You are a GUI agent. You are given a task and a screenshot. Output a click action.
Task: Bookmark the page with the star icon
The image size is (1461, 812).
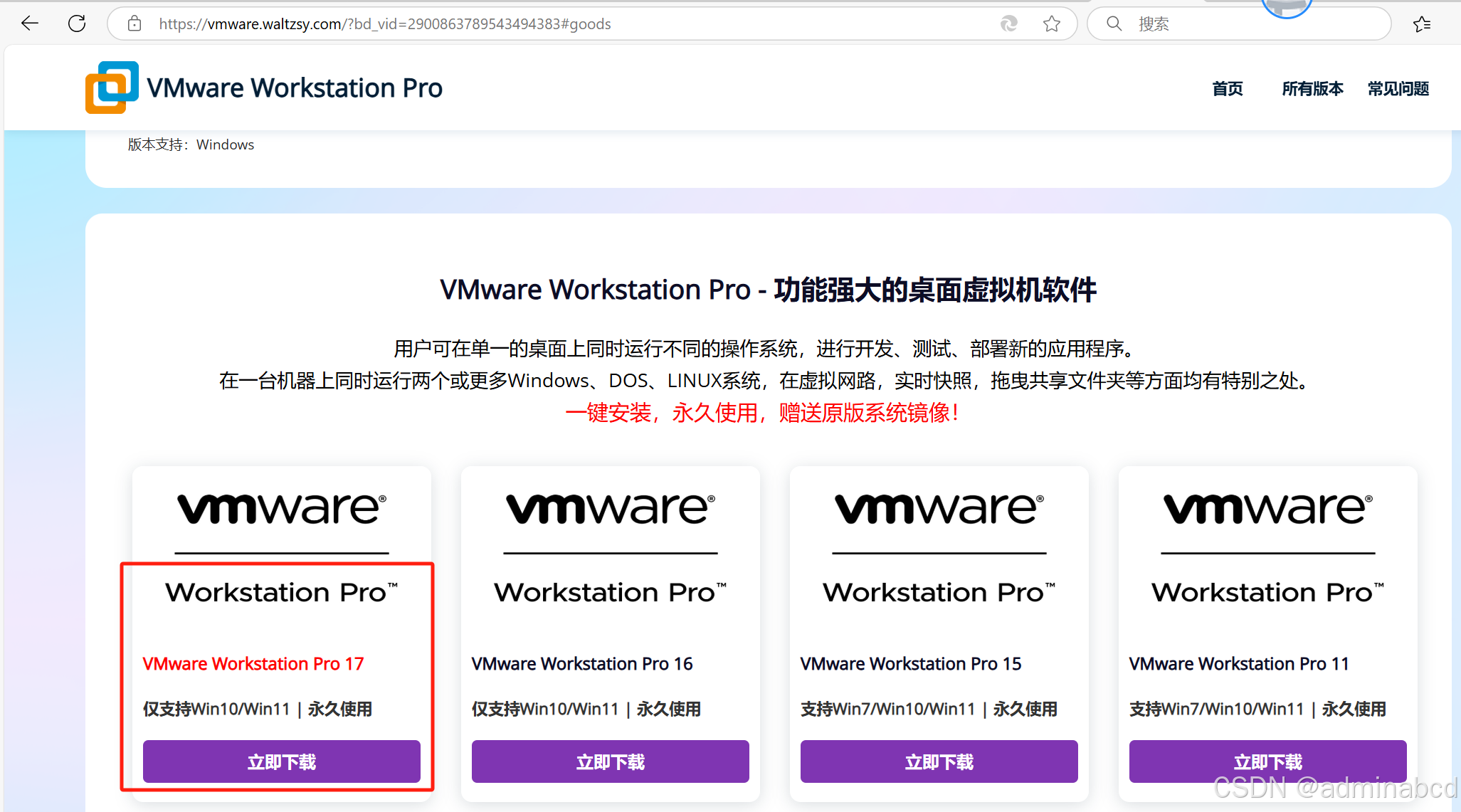1052,23
